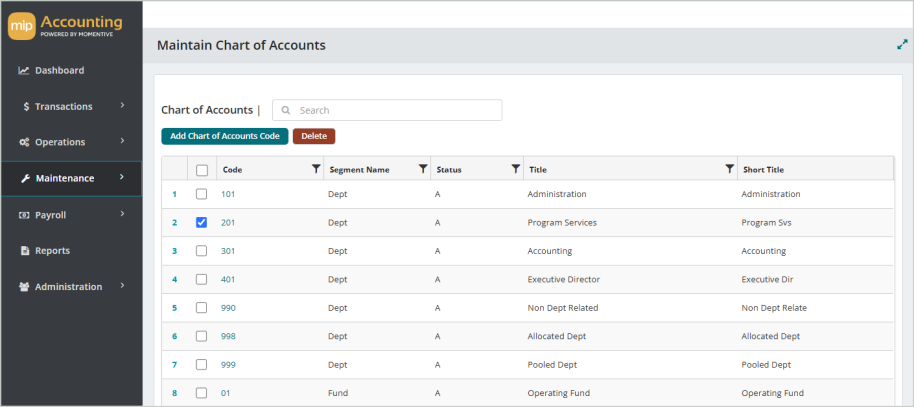Open the Status column filter icon
Screen dimensions: 914x407
(515, 169)
